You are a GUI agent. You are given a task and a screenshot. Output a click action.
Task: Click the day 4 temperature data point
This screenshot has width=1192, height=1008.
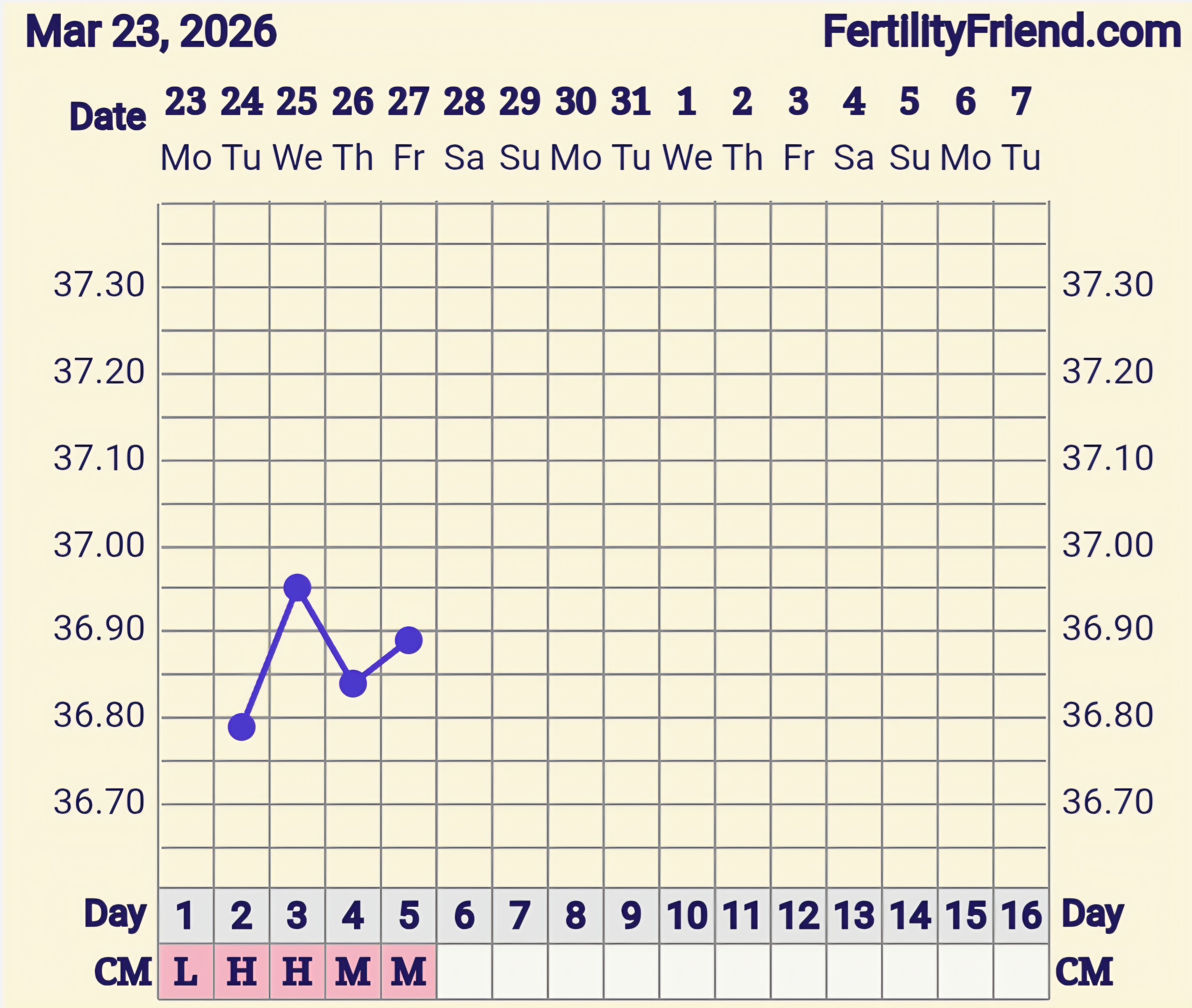(353, 684)
